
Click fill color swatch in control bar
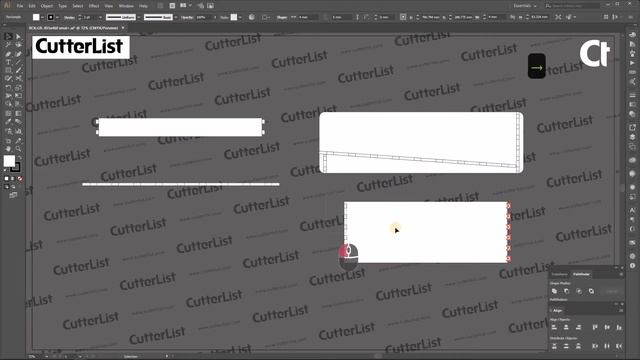(36, 17)
